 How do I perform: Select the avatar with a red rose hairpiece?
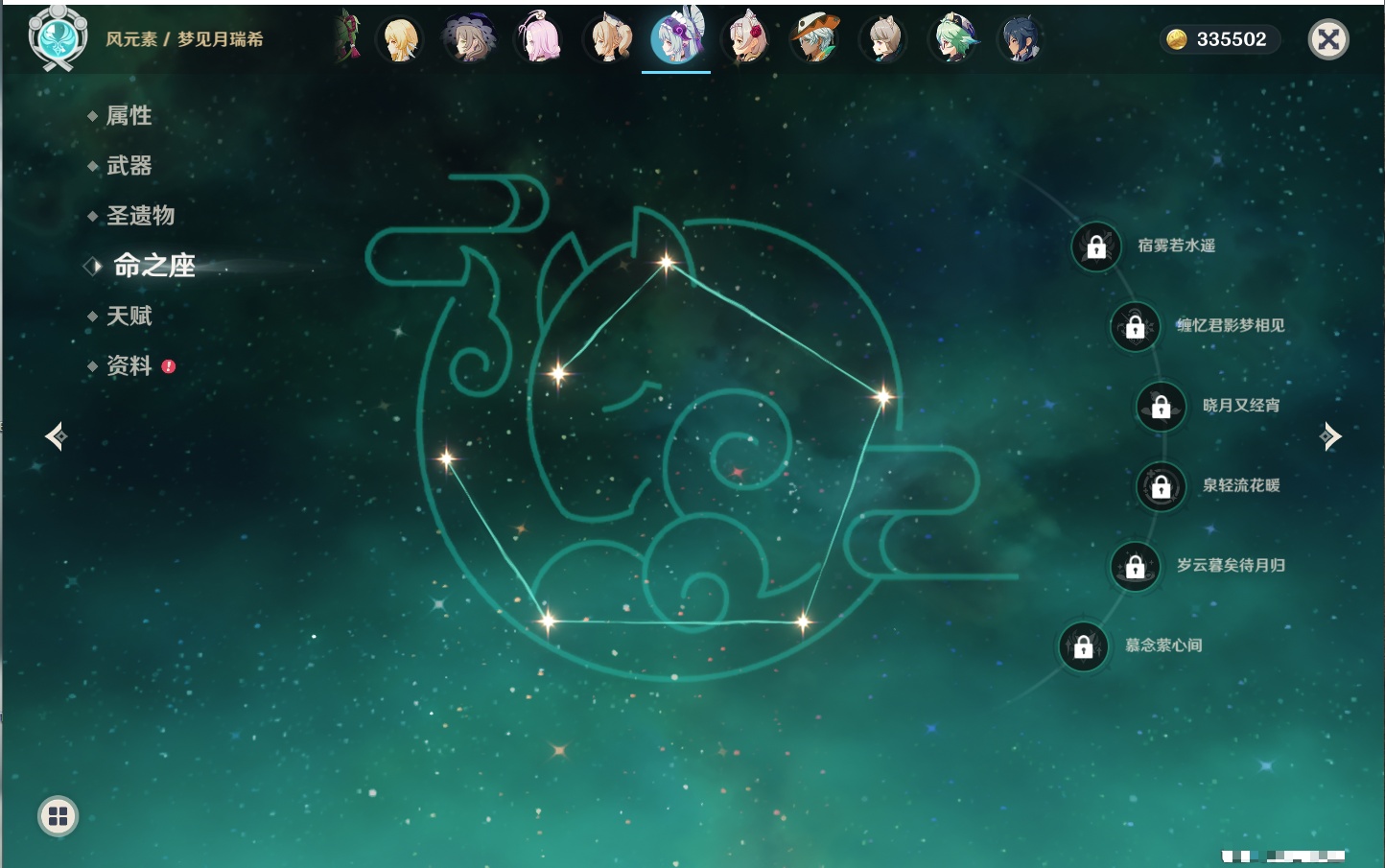(746, 39)
